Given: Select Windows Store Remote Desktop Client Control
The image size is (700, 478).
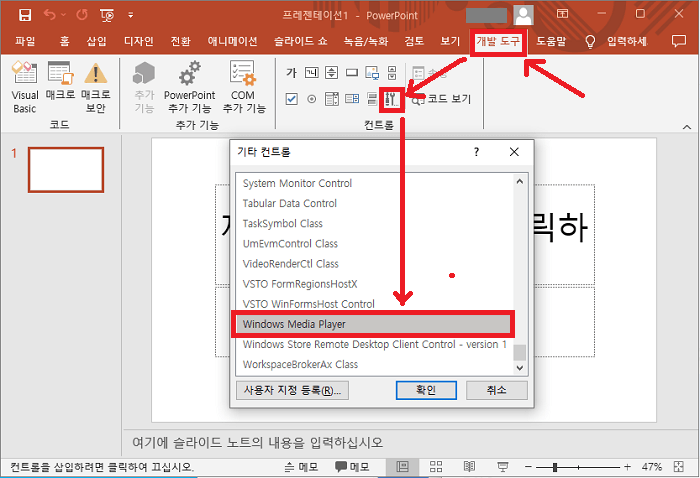Looking at the screenshot, I should coord(375,345).
